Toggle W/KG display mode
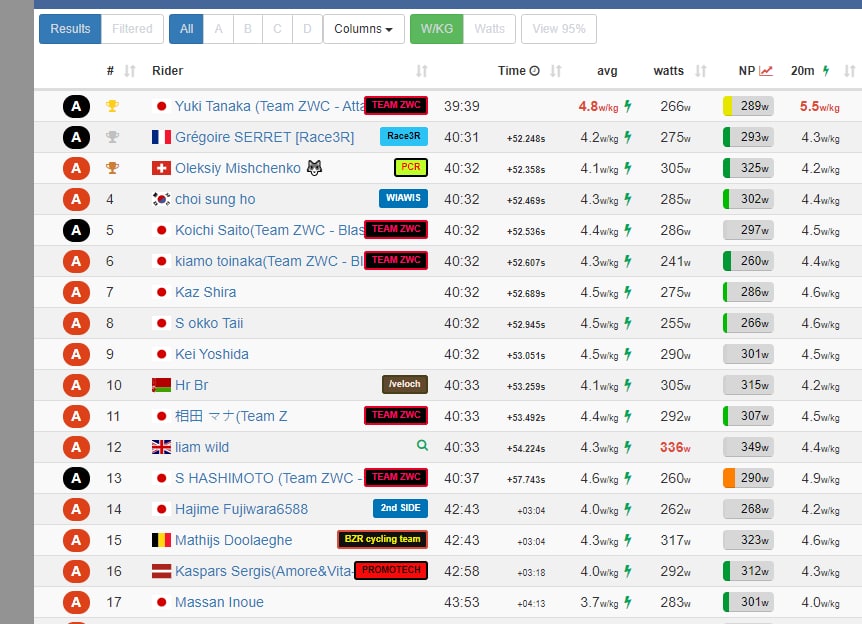Image resolution: width=862 pixels, height=624 pixels. pos(436,29)
